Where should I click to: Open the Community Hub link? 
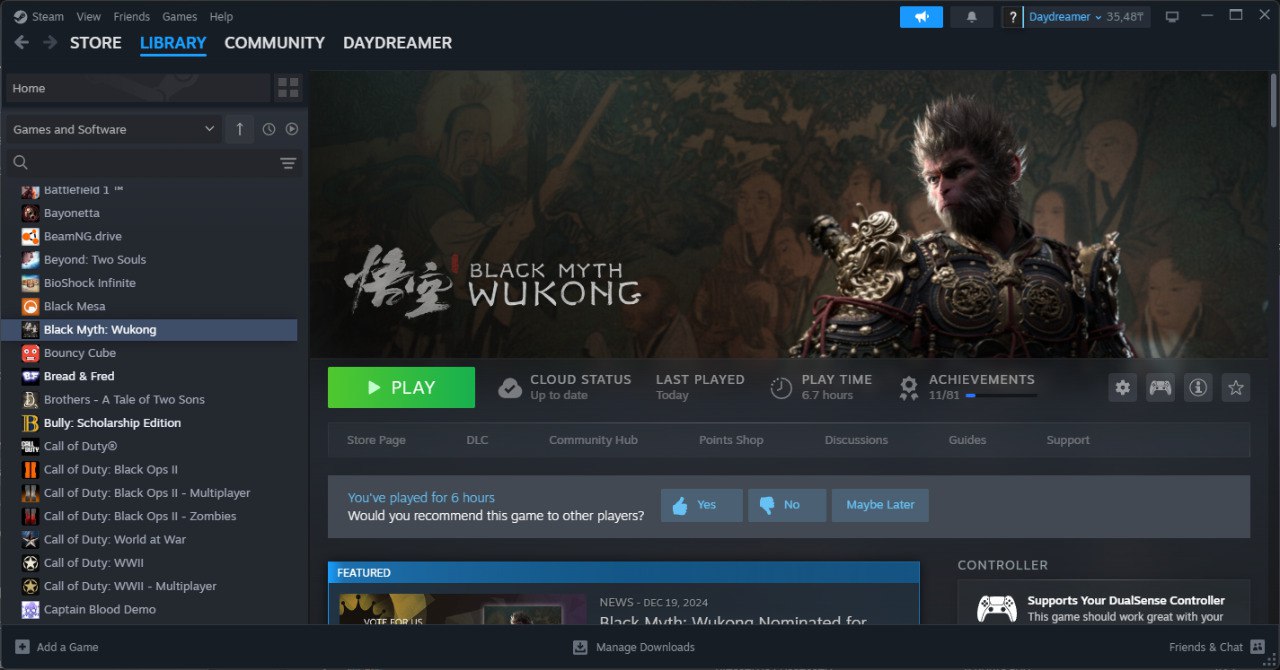tap(593, 440)
